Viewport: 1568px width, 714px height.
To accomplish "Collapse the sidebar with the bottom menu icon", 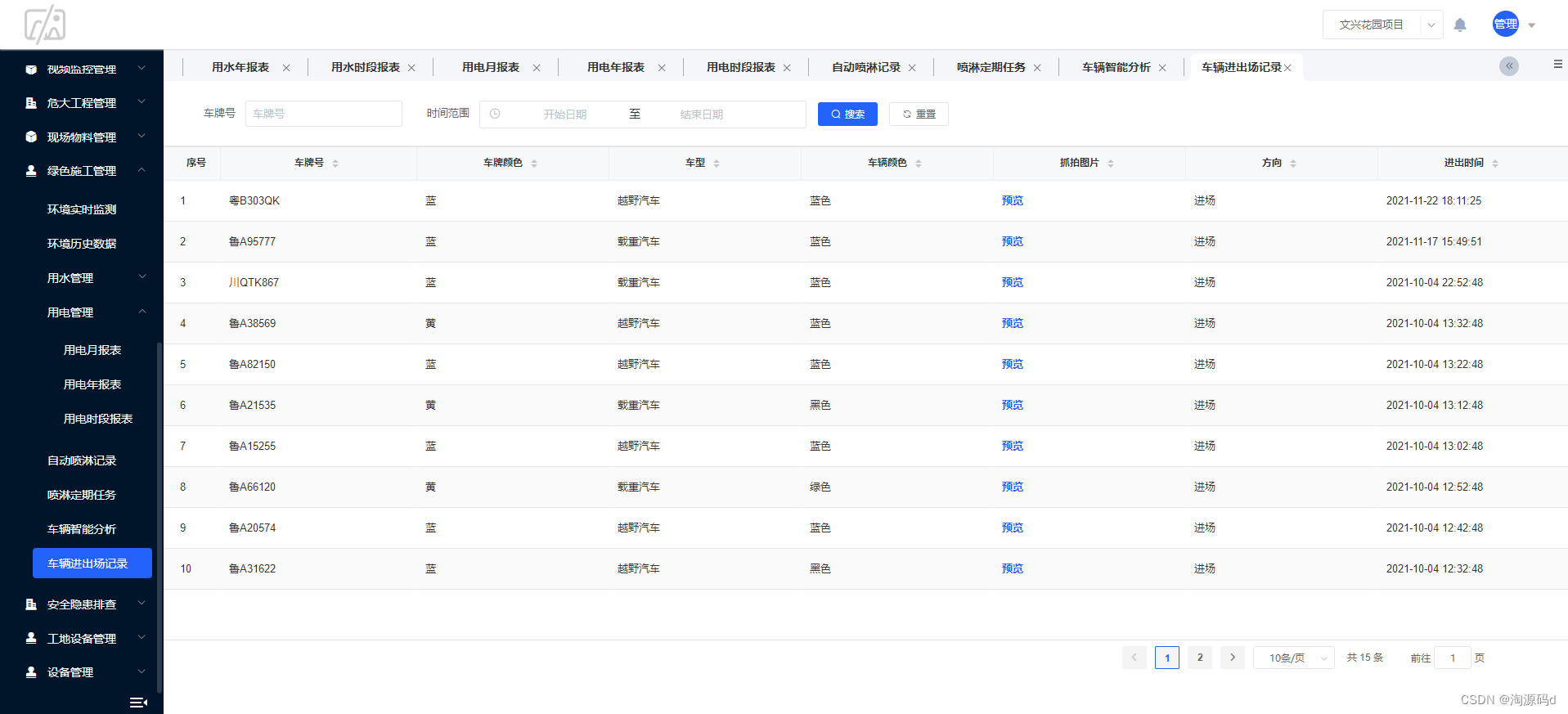I will click(x=138, y=703).
